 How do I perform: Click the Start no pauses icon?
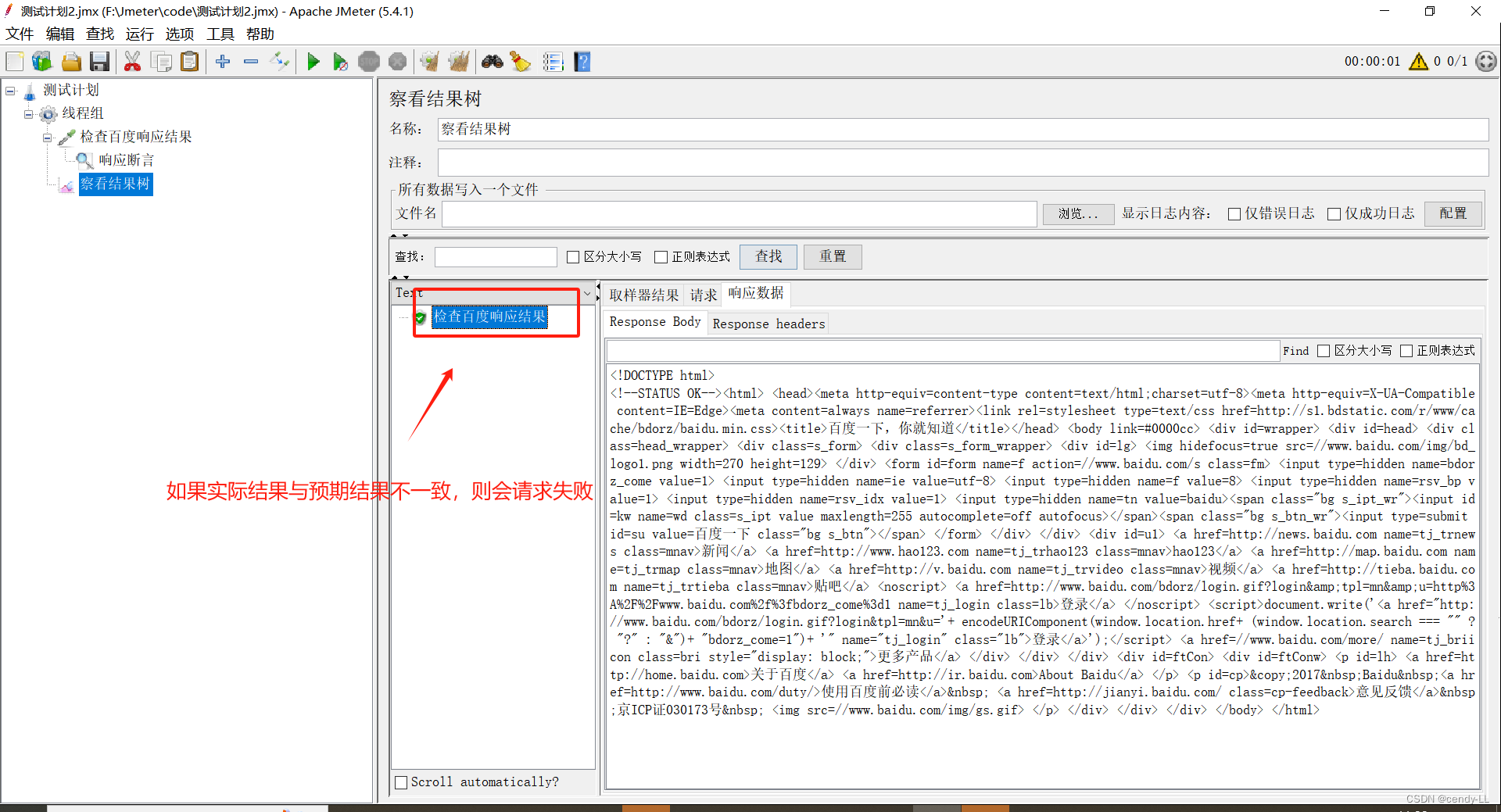pyautogui.click(x=340, y=62)
